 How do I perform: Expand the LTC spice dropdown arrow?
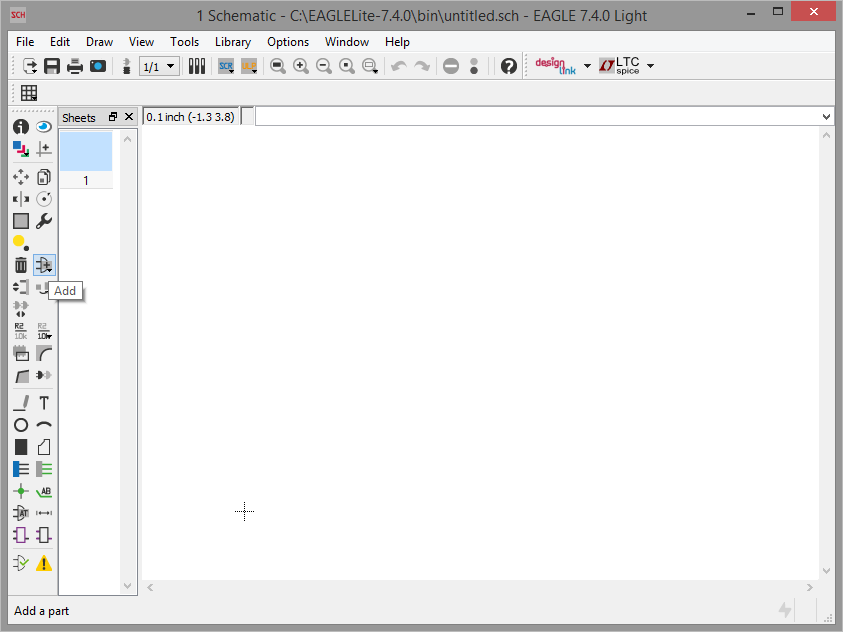(651, 66)
